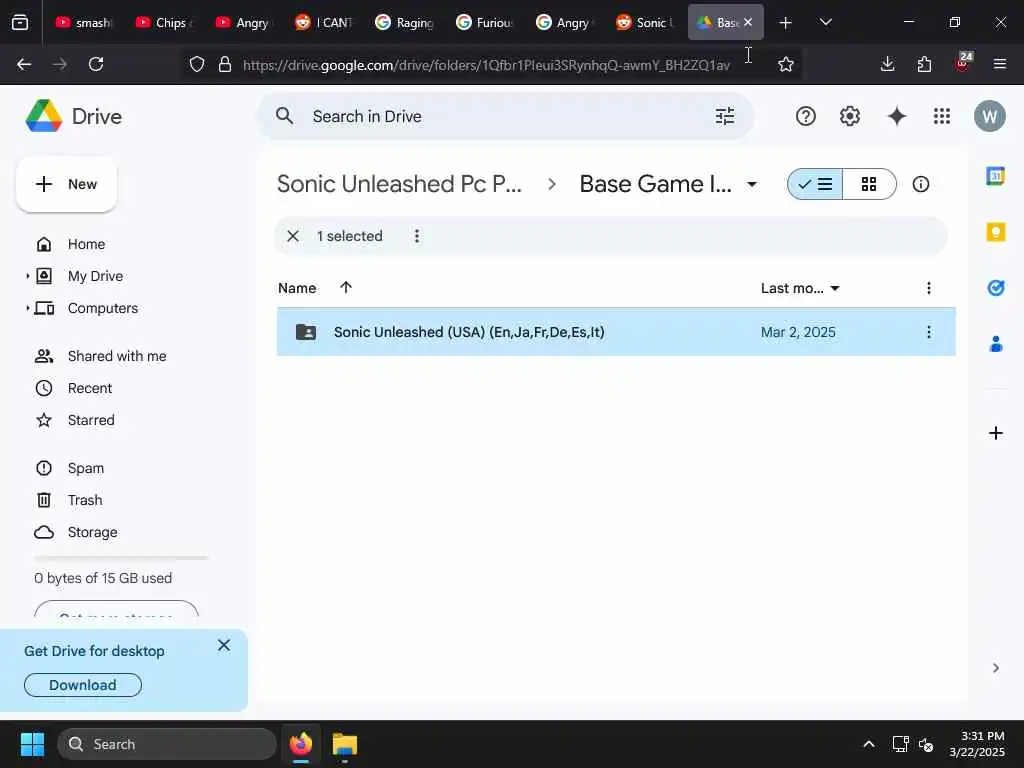The width and height of the screenshot is (1024, 768).
Task: Open File Explorer from taskbar
Action: coord(345,744)
